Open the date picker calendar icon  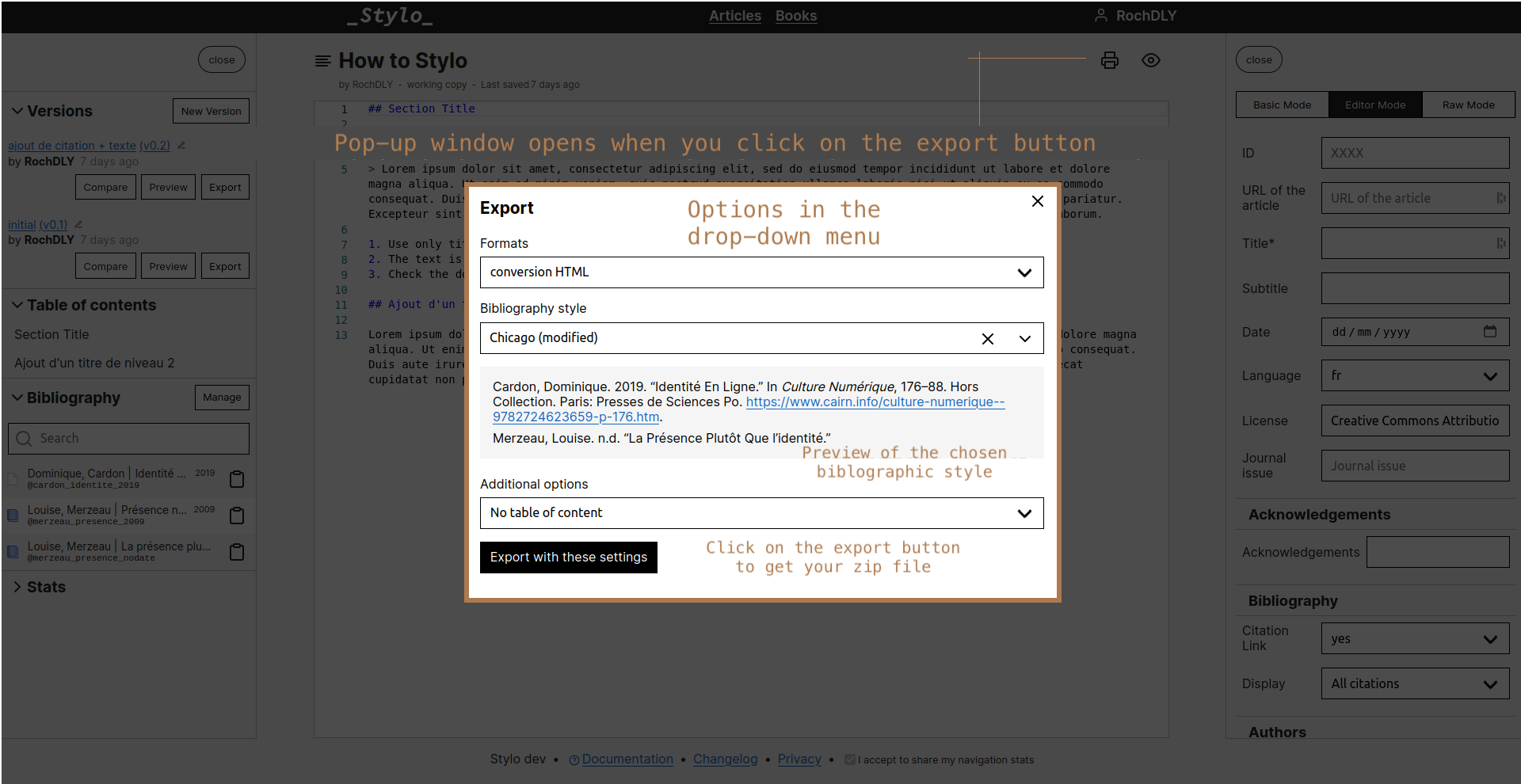point(1490,332)
